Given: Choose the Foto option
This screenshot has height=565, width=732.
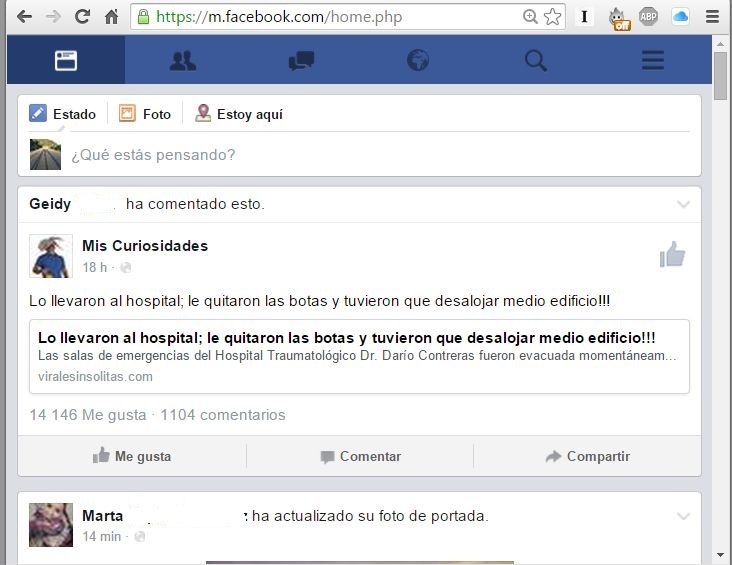Looking at the screenshot, I should (156, 114).
